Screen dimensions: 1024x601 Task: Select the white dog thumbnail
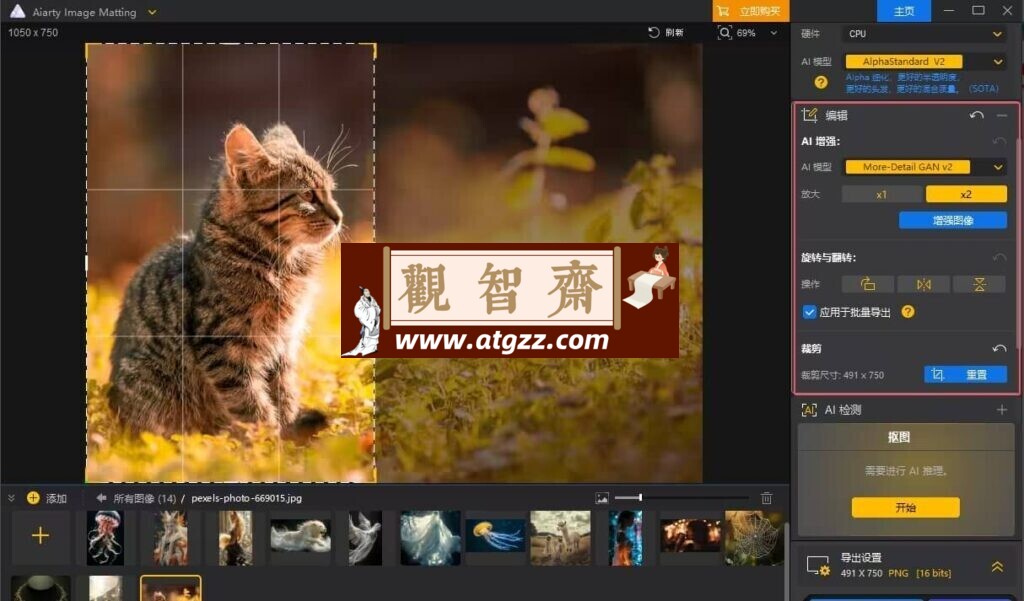coord(300,536)
